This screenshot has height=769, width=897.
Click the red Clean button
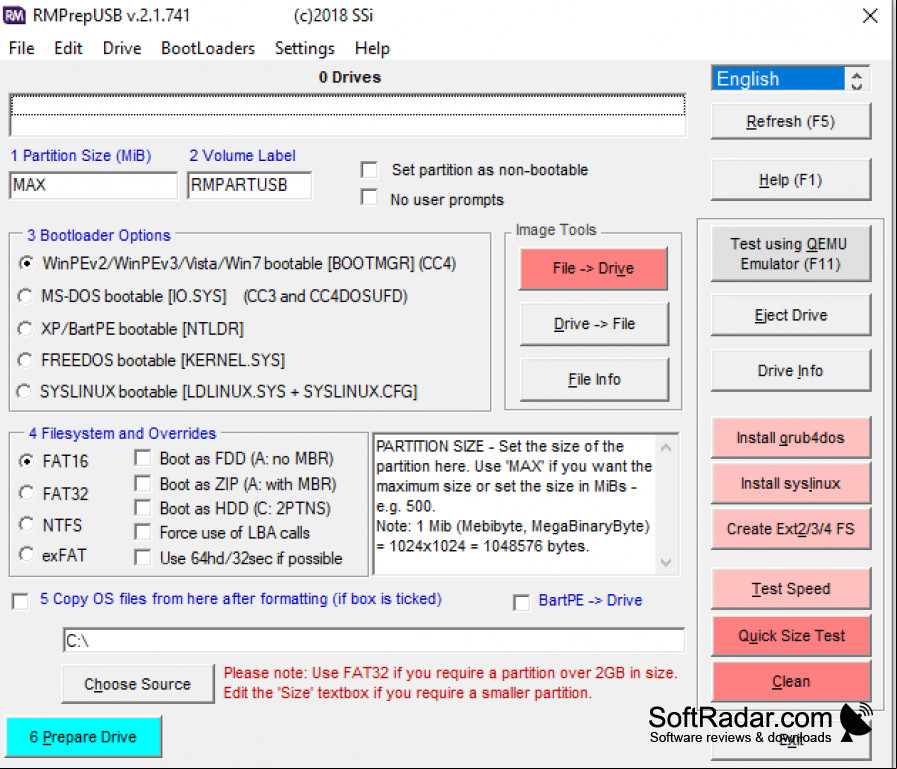point(791,681)
